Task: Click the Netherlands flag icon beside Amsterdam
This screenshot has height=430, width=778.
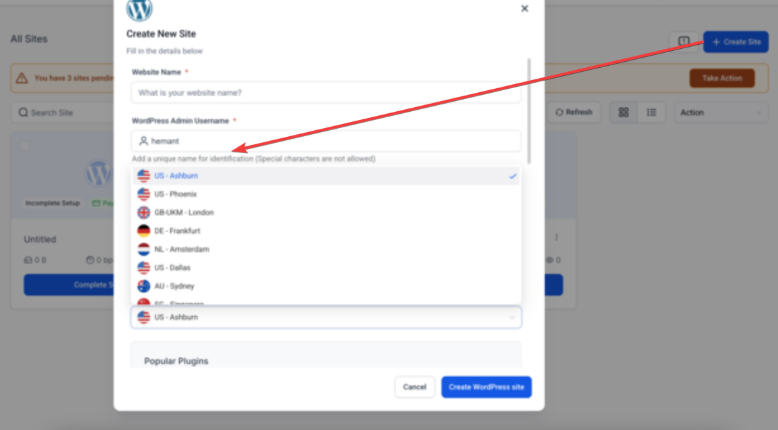Action: coord(143,249)
